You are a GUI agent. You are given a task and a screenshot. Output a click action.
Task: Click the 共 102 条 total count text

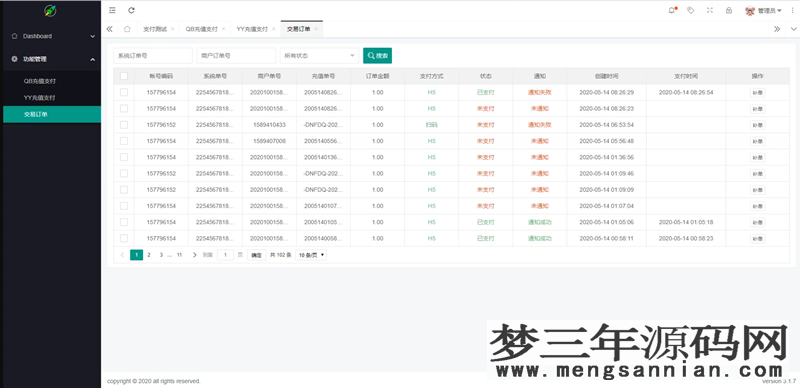coord(280,255)
